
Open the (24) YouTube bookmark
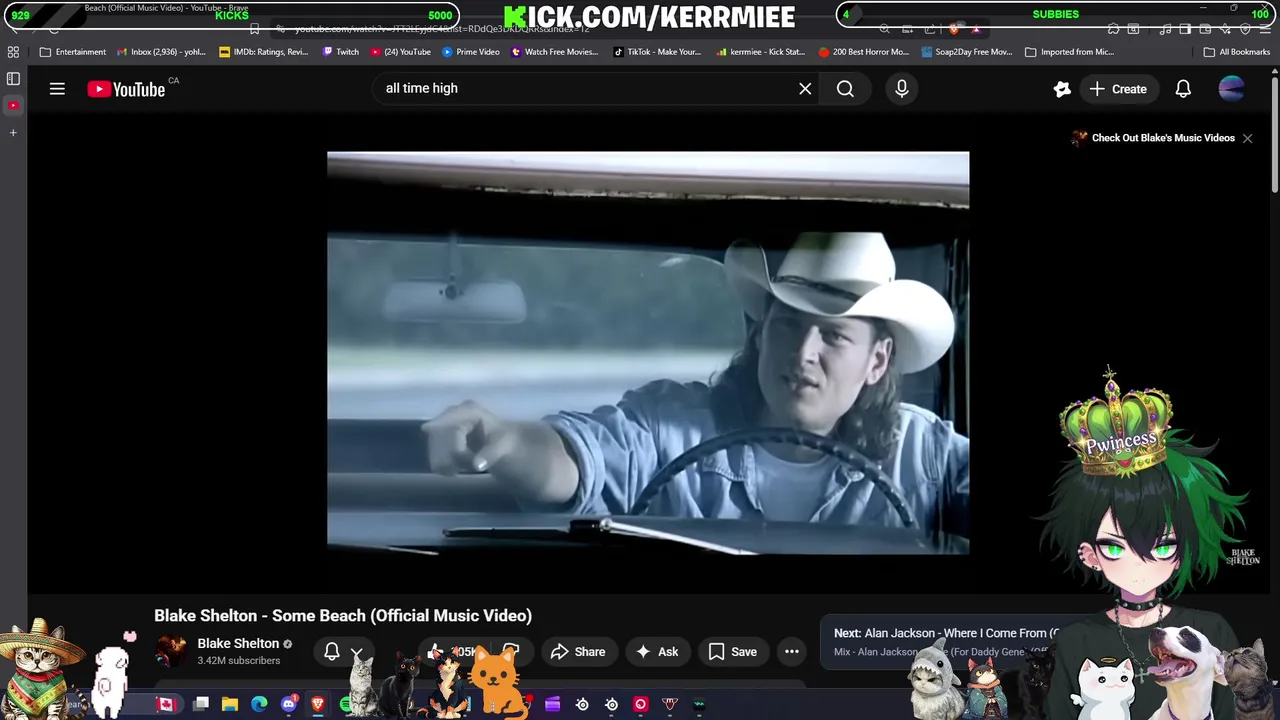400,52
